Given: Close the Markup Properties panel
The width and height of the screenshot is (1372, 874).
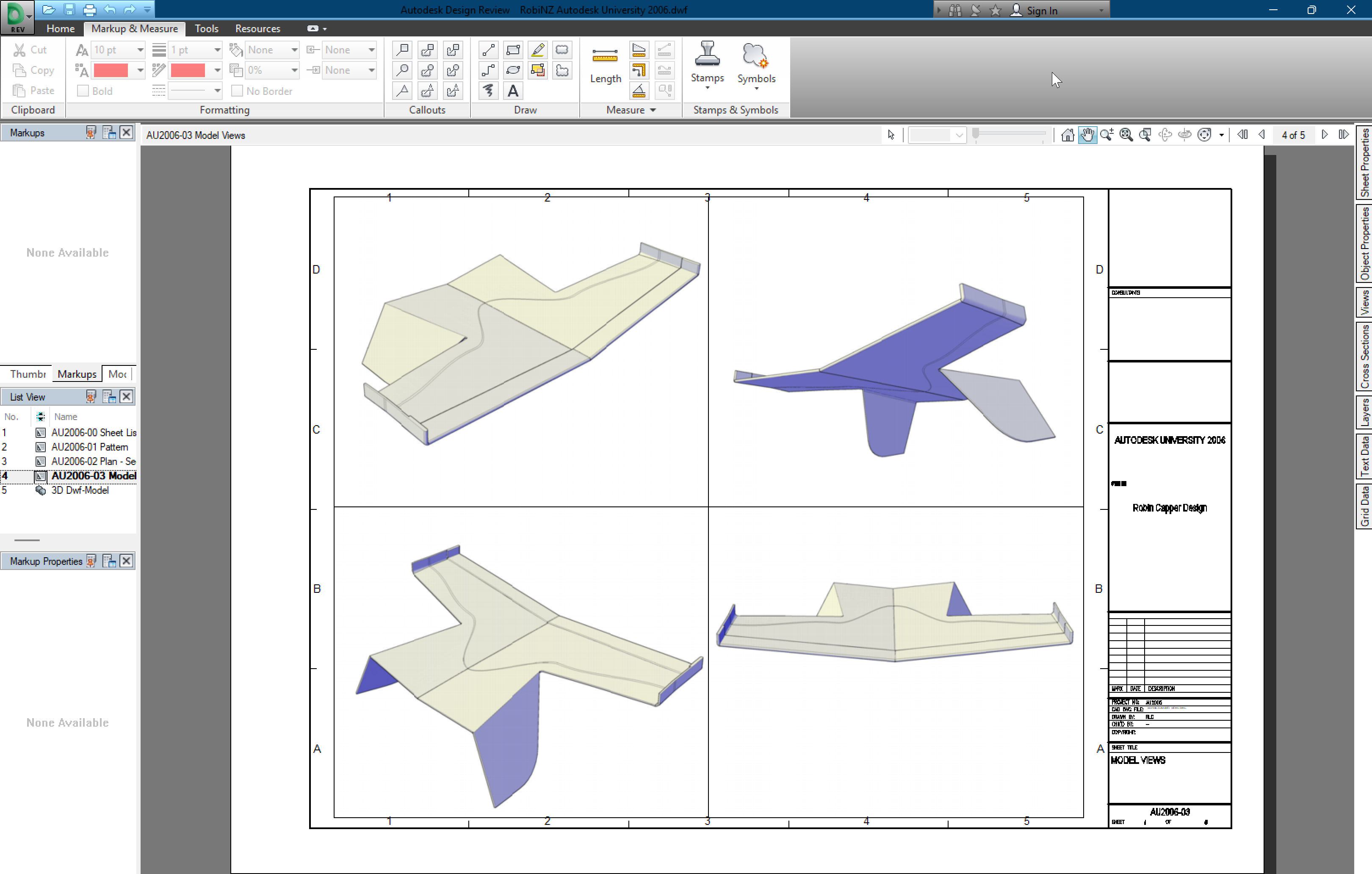Looking at the screenshot, I should [127, 561].
